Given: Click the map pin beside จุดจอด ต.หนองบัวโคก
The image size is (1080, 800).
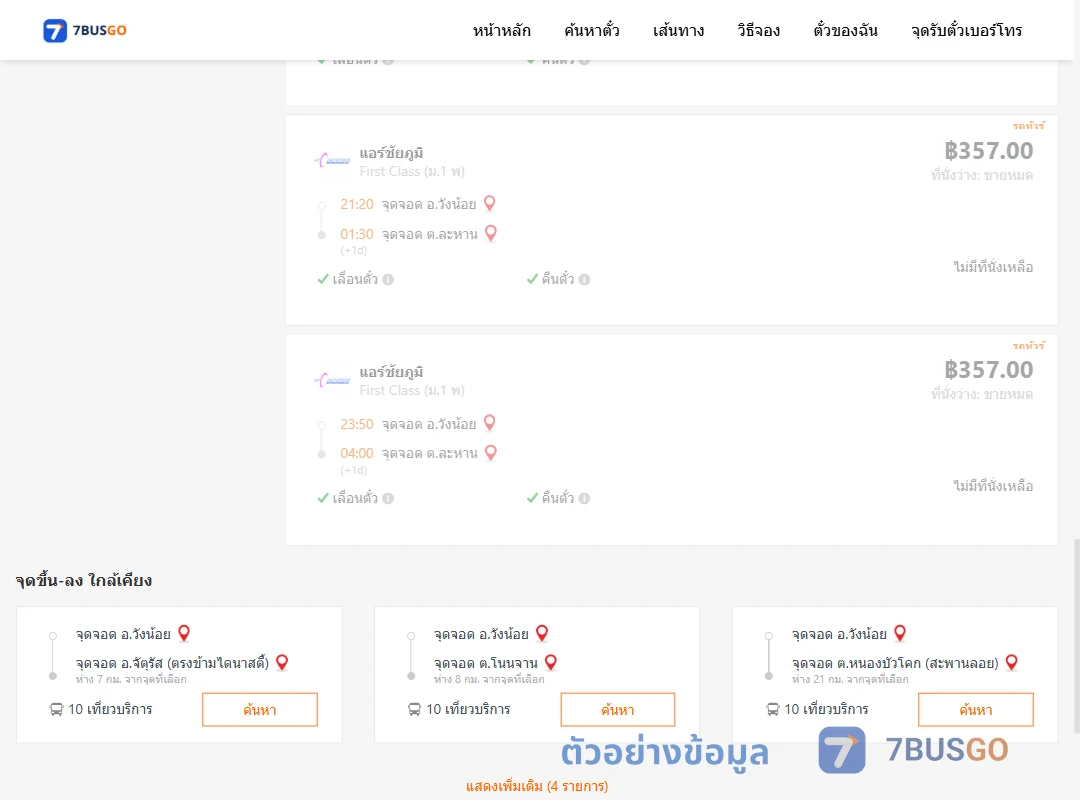Looking at the screenshot, I should click(x=1011, y=662).
